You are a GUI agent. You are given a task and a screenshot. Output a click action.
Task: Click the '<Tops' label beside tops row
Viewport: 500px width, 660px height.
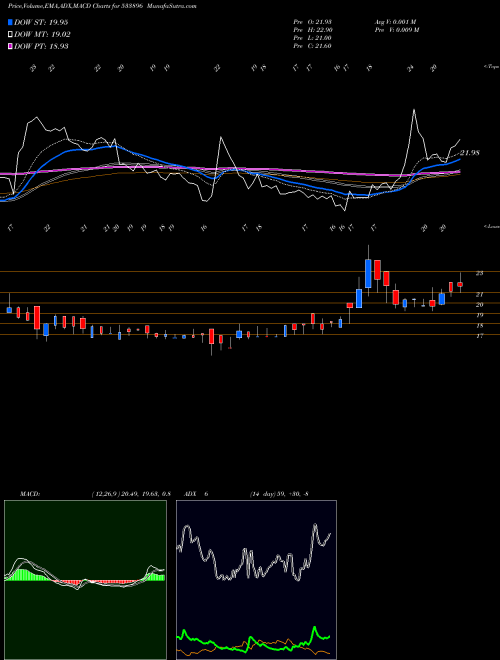(x=491, y=67)
